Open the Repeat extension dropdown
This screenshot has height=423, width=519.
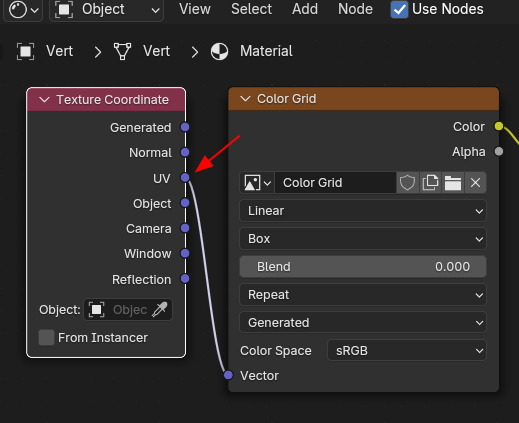click(x=363, y=295)
